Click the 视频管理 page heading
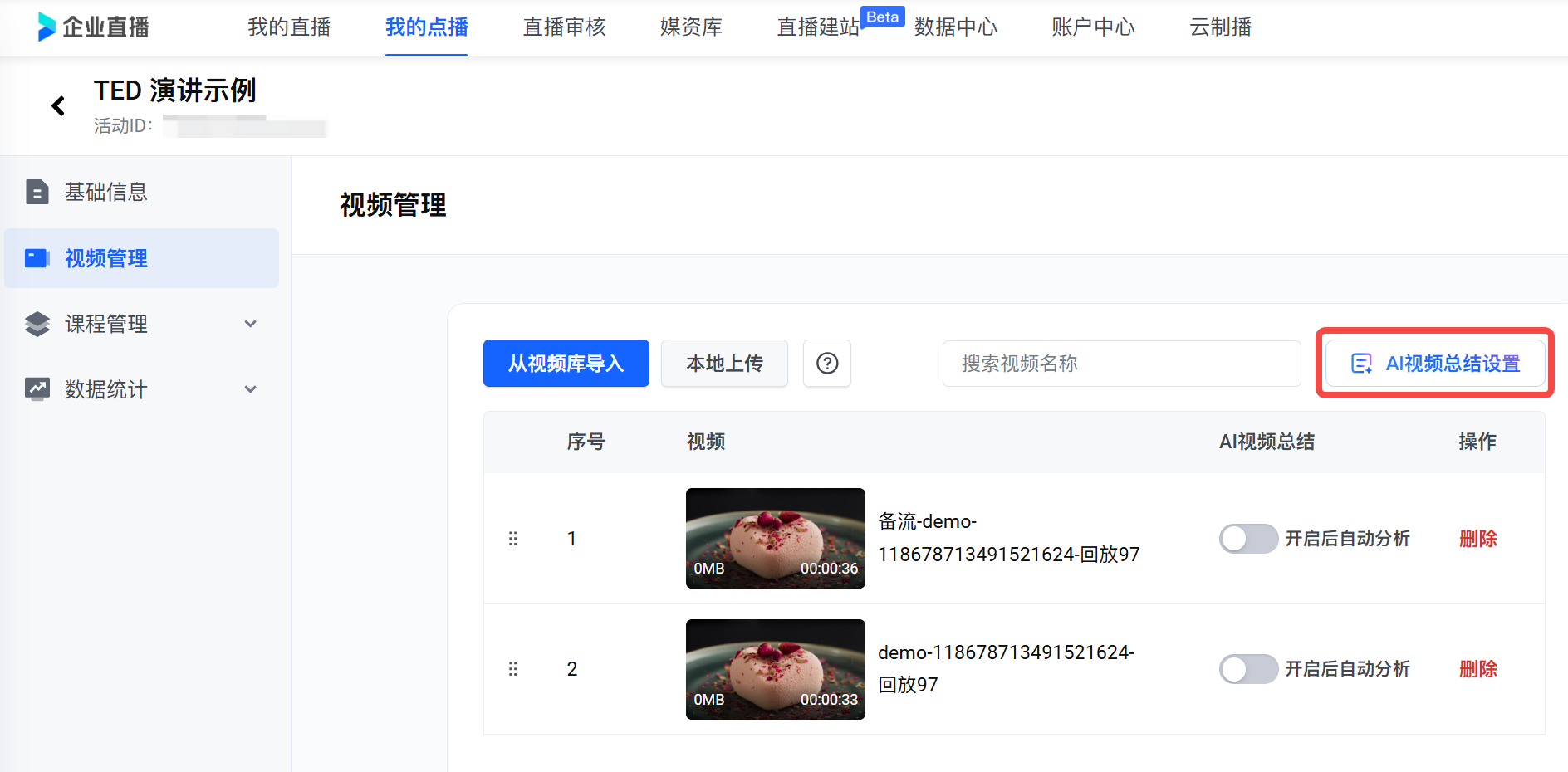Image resolution: width=1568 pixels, height=772 pixels. click(x=393, y=205)
